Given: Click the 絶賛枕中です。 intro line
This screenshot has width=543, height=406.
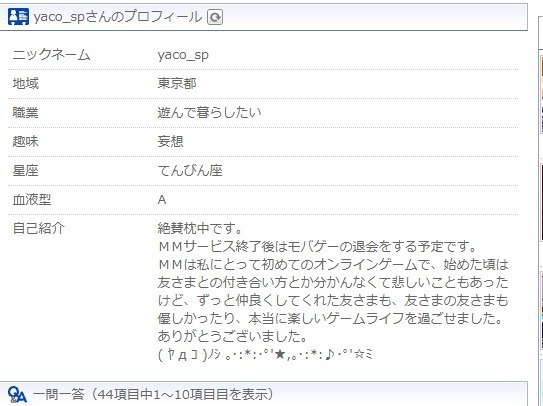Looking at the screenshot, I should pyautogui.click(x=200, y=228).
